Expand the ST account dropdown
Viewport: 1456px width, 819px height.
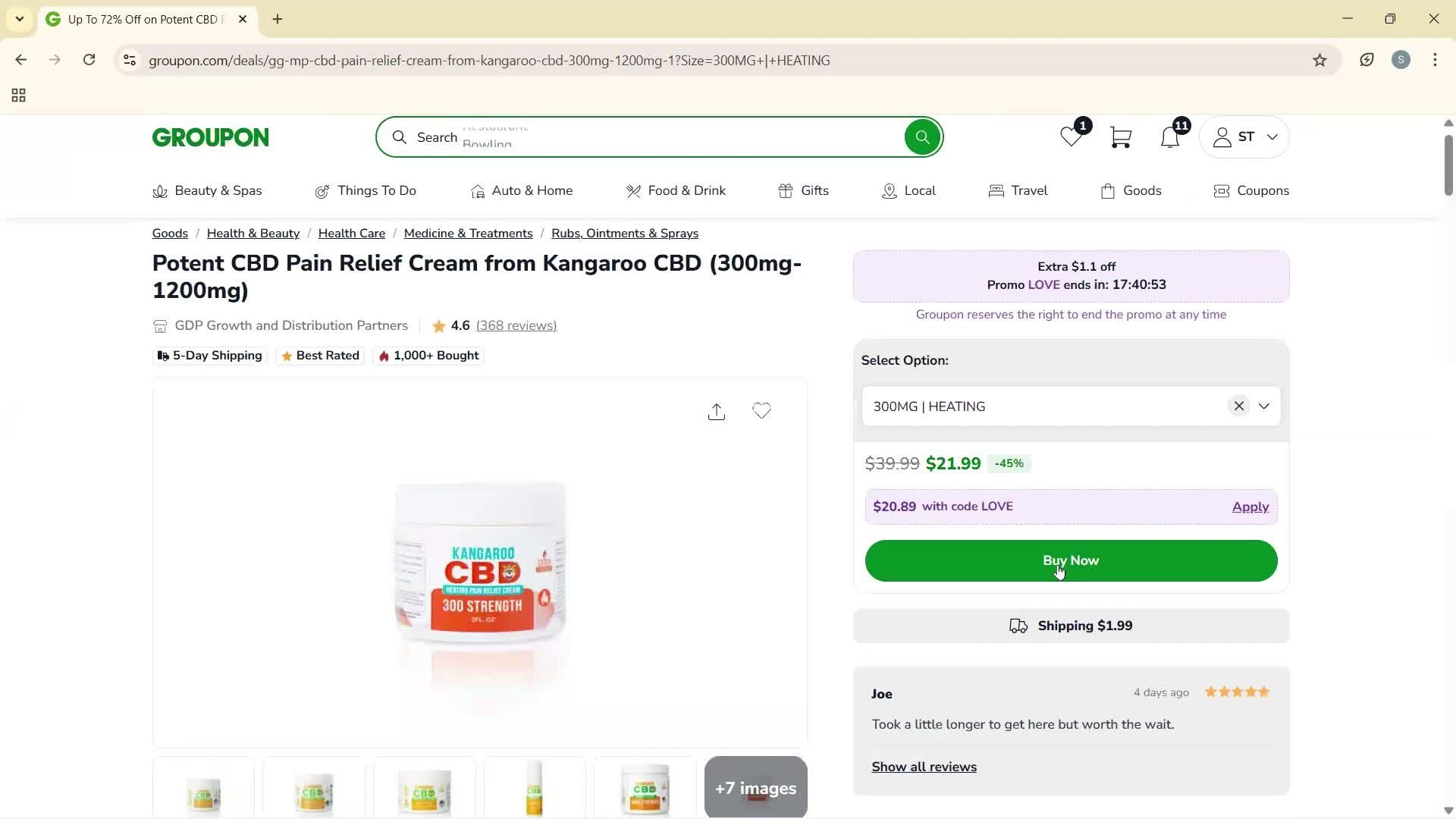pos(1244,137)
